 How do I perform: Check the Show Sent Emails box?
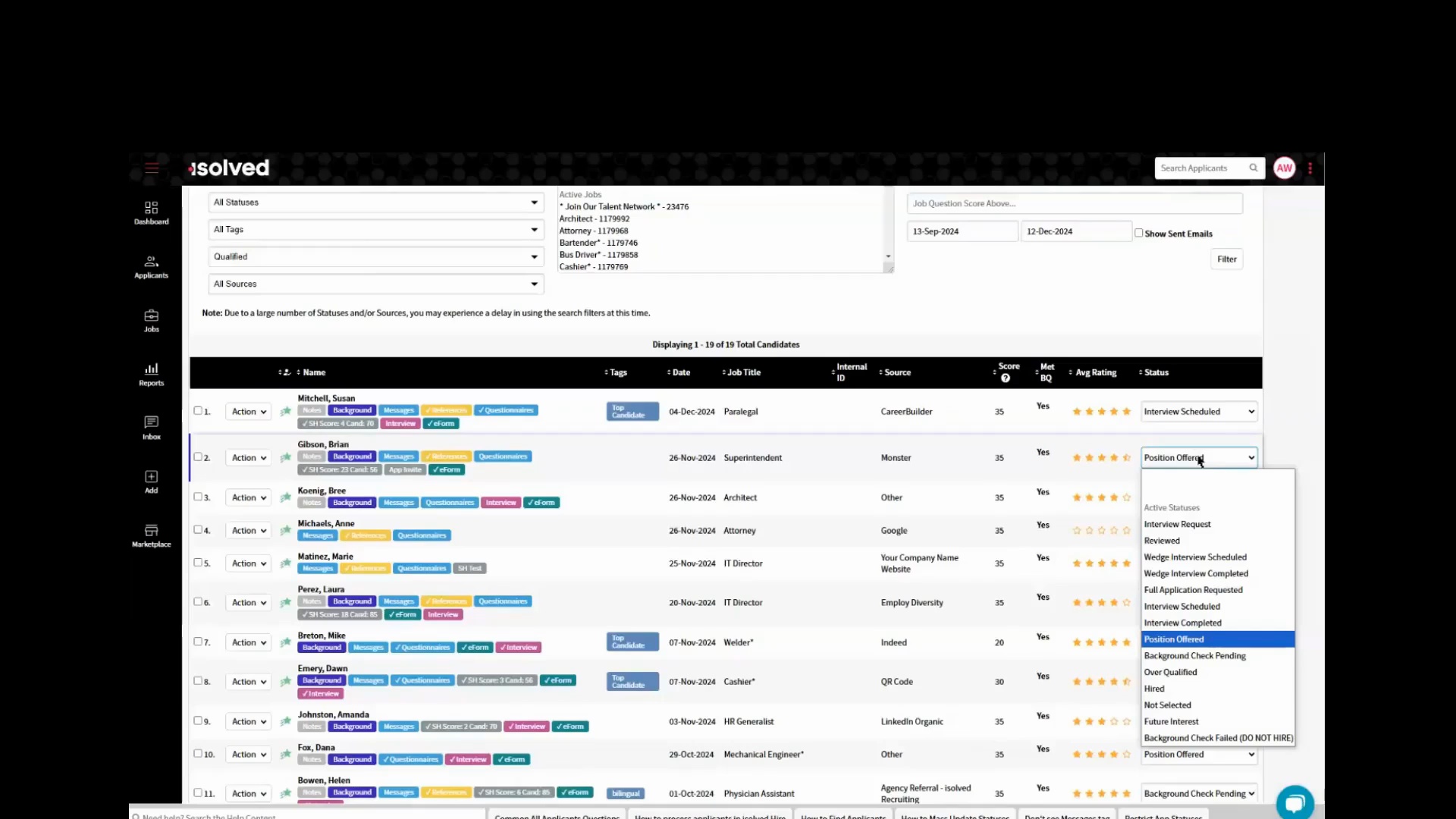pos(1138,233)
